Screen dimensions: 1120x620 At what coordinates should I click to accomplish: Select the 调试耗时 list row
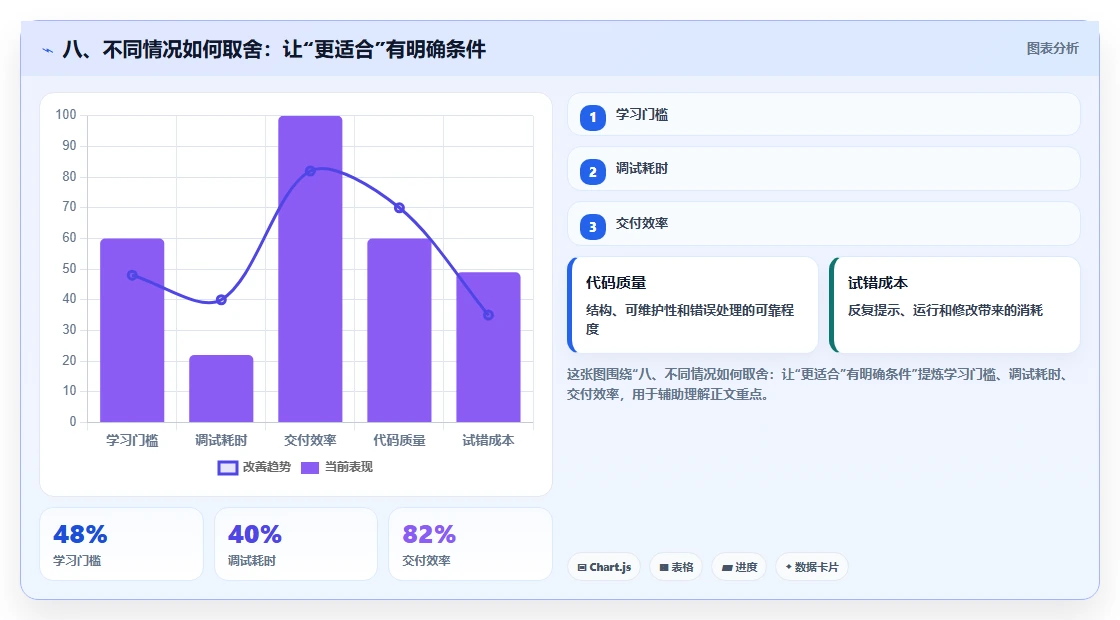coord(824,169)
